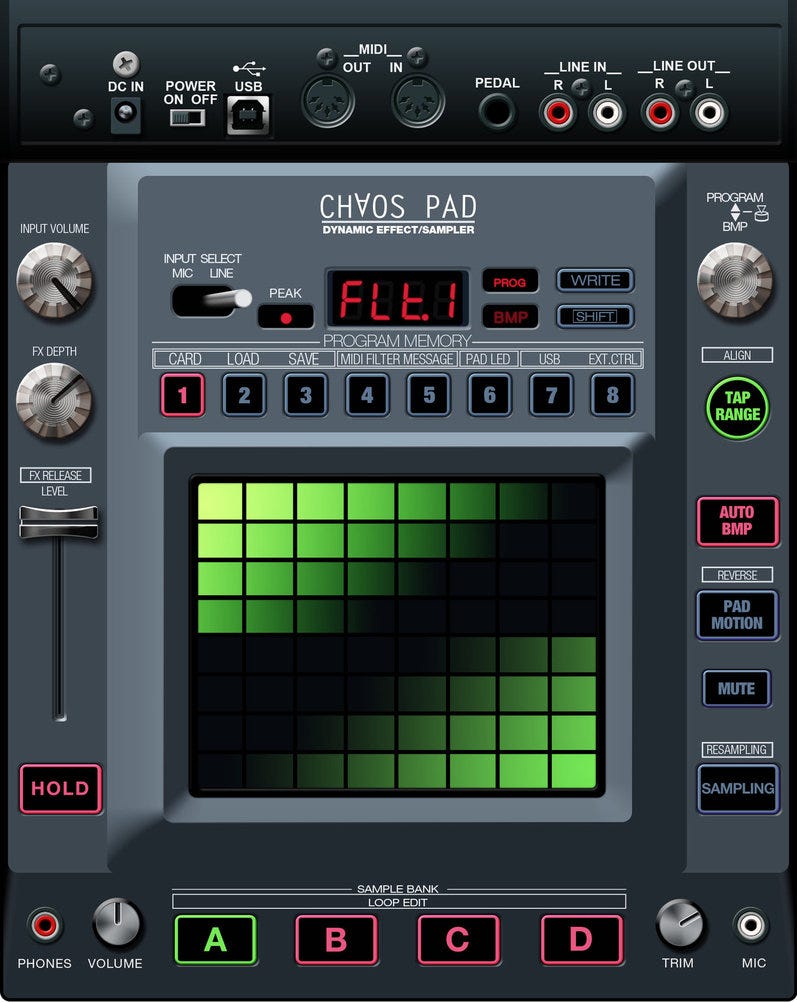
Task: Toggle the BMP indicator button
Action: point(510,316)
